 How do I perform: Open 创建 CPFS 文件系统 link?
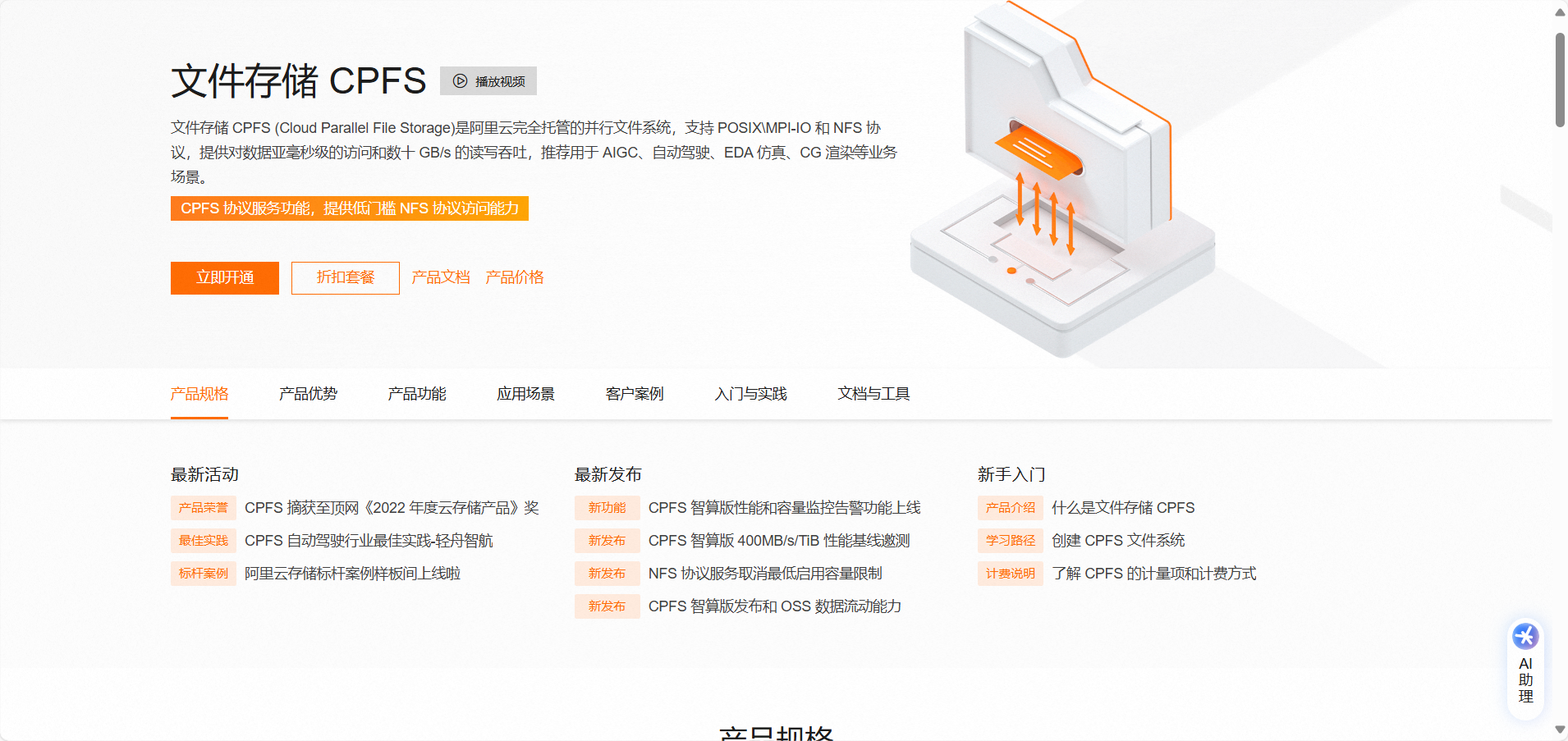pos(1118,541)
